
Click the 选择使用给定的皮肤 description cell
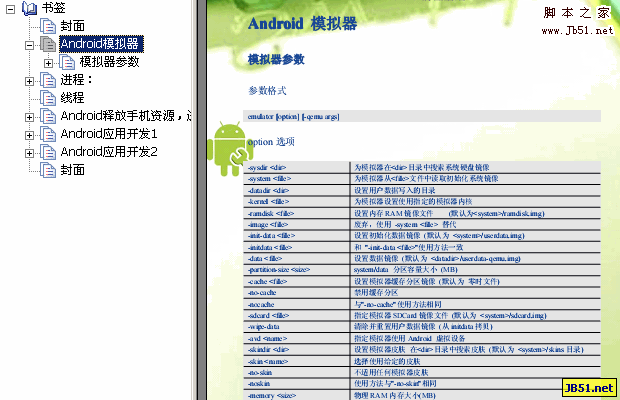point(476,361)
